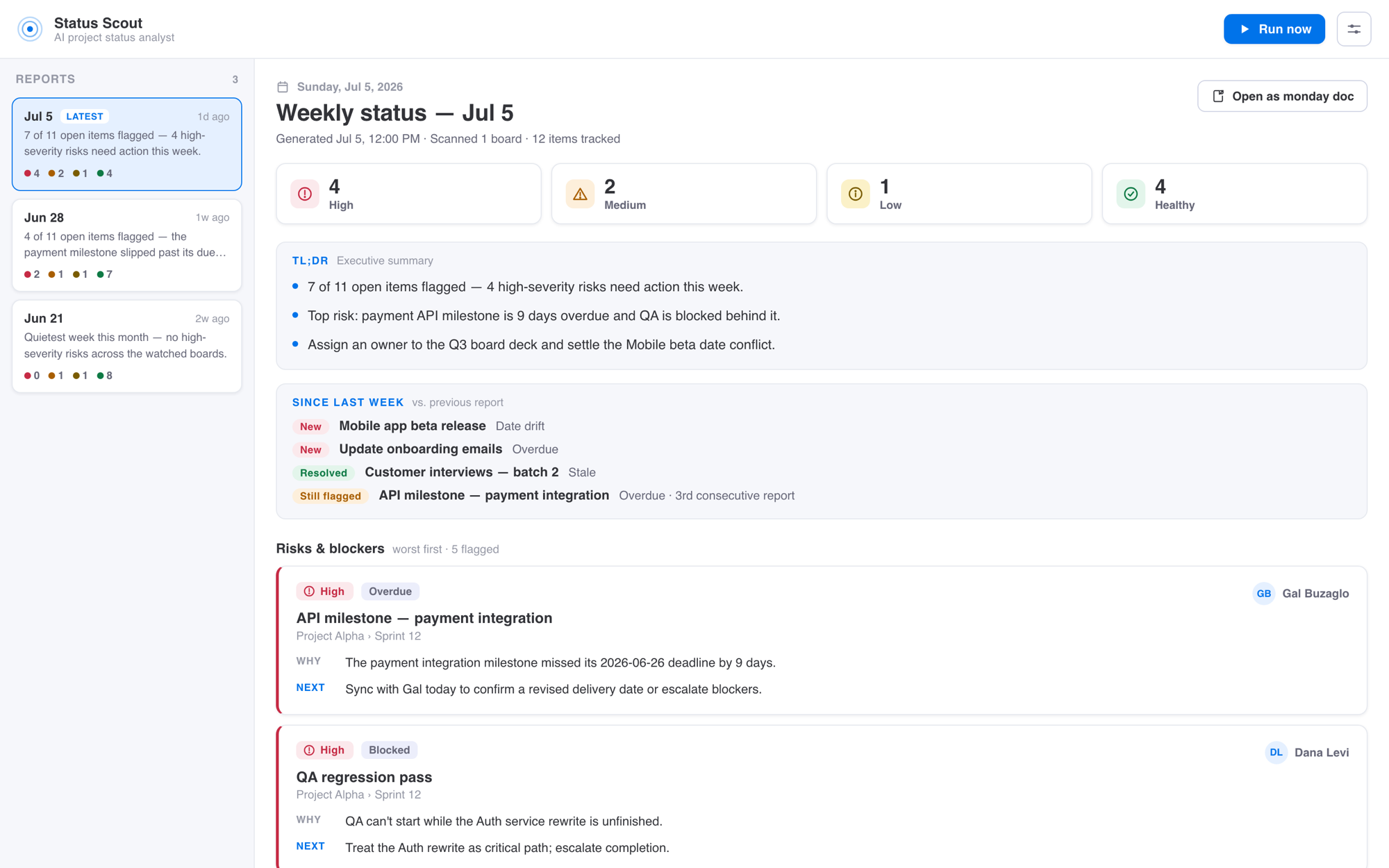This screenshot has width=1389, height=868.
Task: Click the Low severity info icon
Action: [x=855, y=194]
